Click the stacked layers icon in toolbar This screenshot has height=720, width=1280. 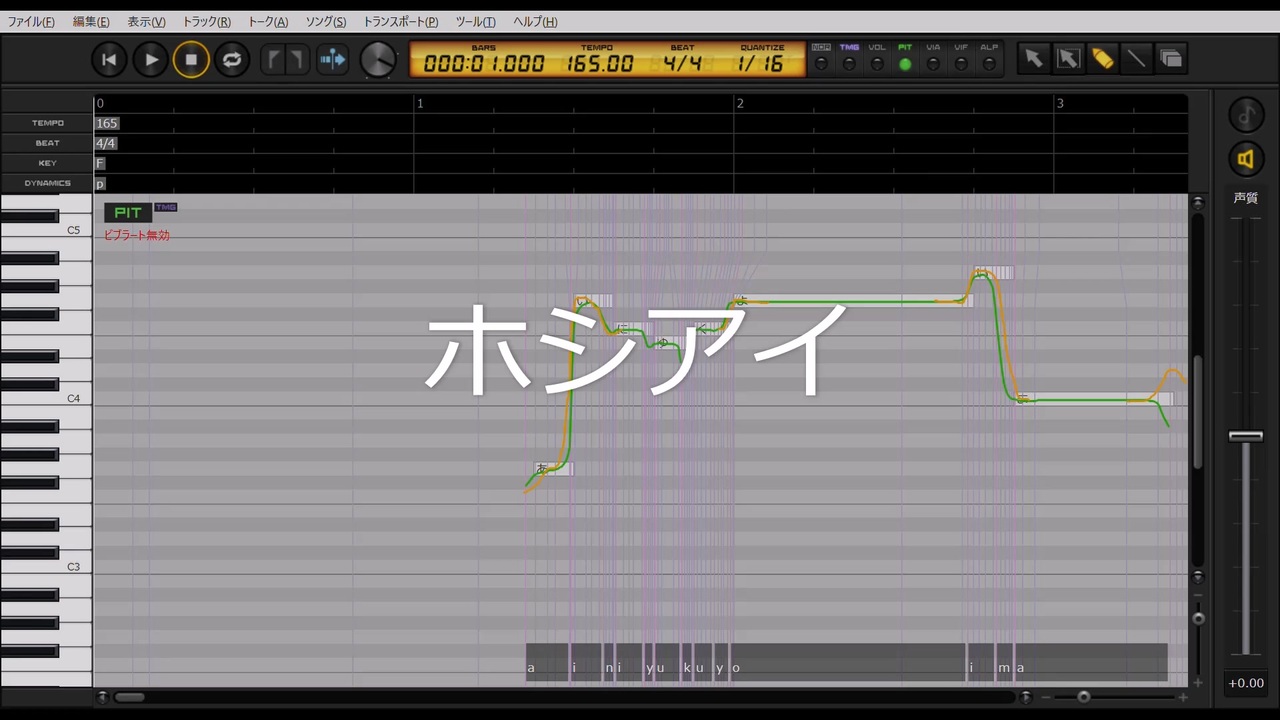1170,59
